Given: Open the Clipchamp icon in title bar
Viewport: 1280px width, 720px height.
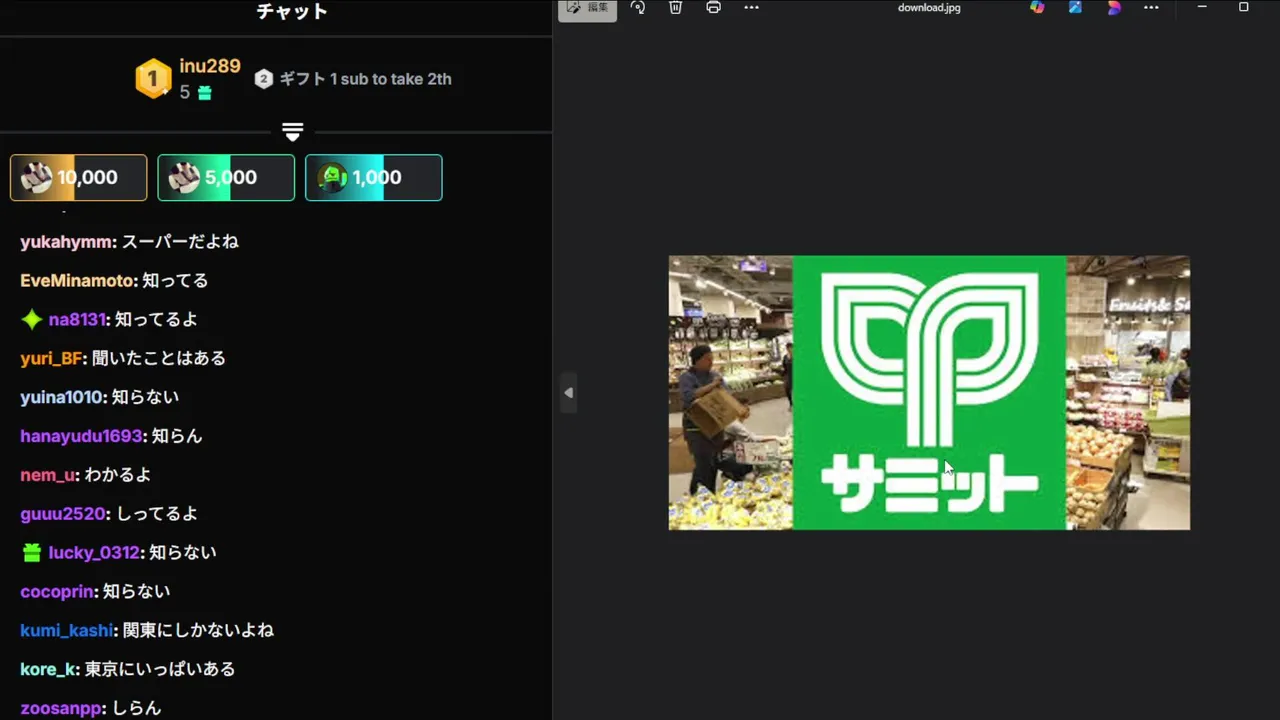Looking at the screenshot, I should (x=1114, y=7).
